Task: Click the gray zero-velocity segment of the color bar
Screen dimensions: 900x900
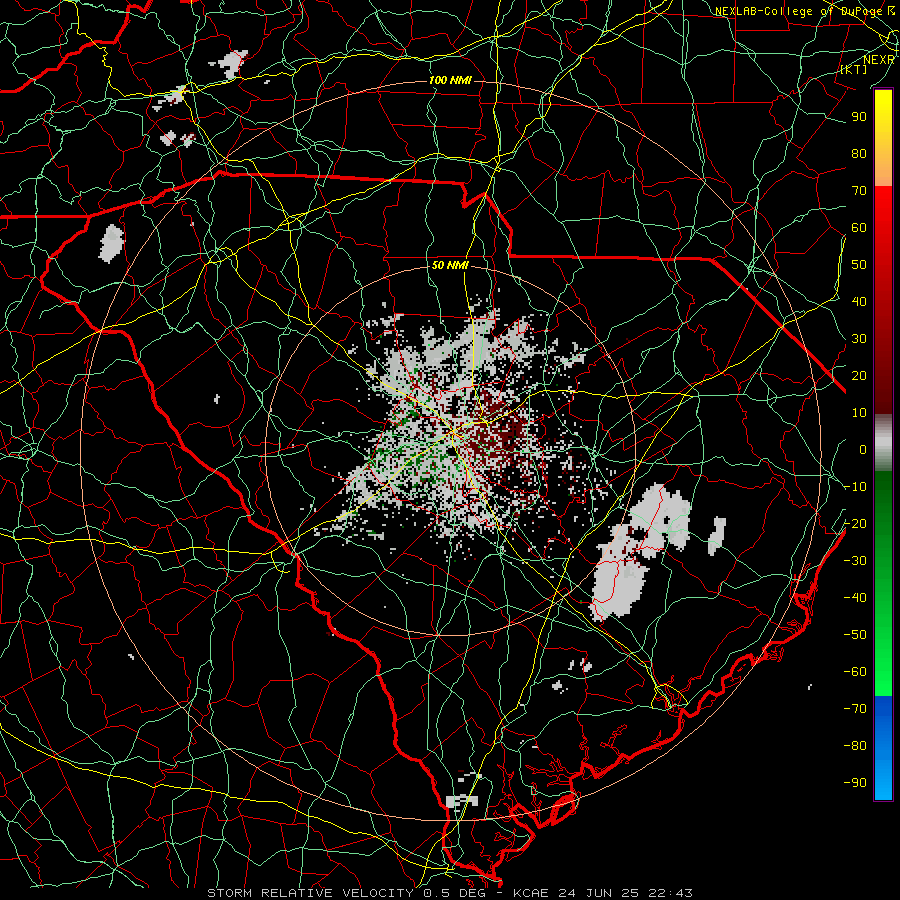Action: pyautogui.click(x=883, y=443)
